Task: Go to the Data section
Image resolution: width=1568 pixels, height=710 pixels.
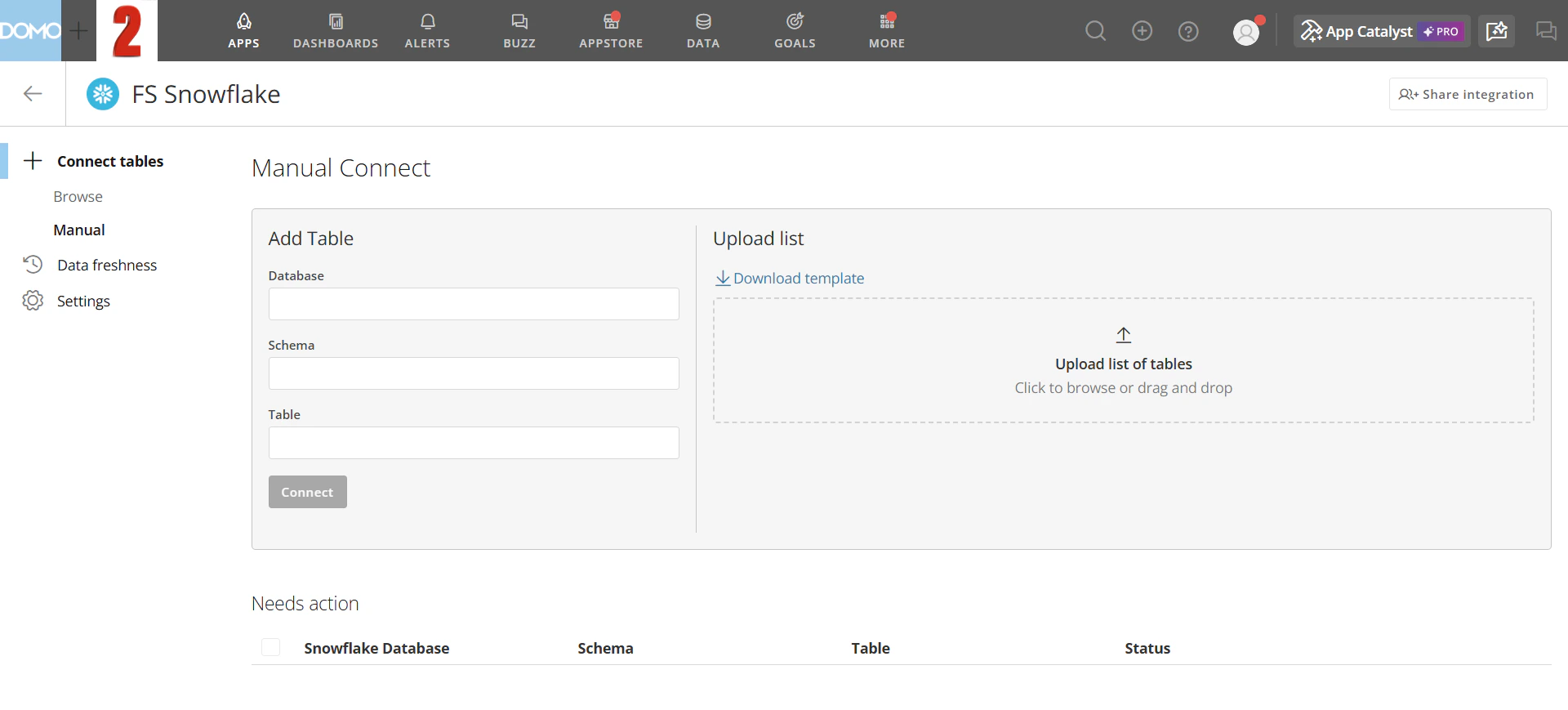Action: point(703,31)
